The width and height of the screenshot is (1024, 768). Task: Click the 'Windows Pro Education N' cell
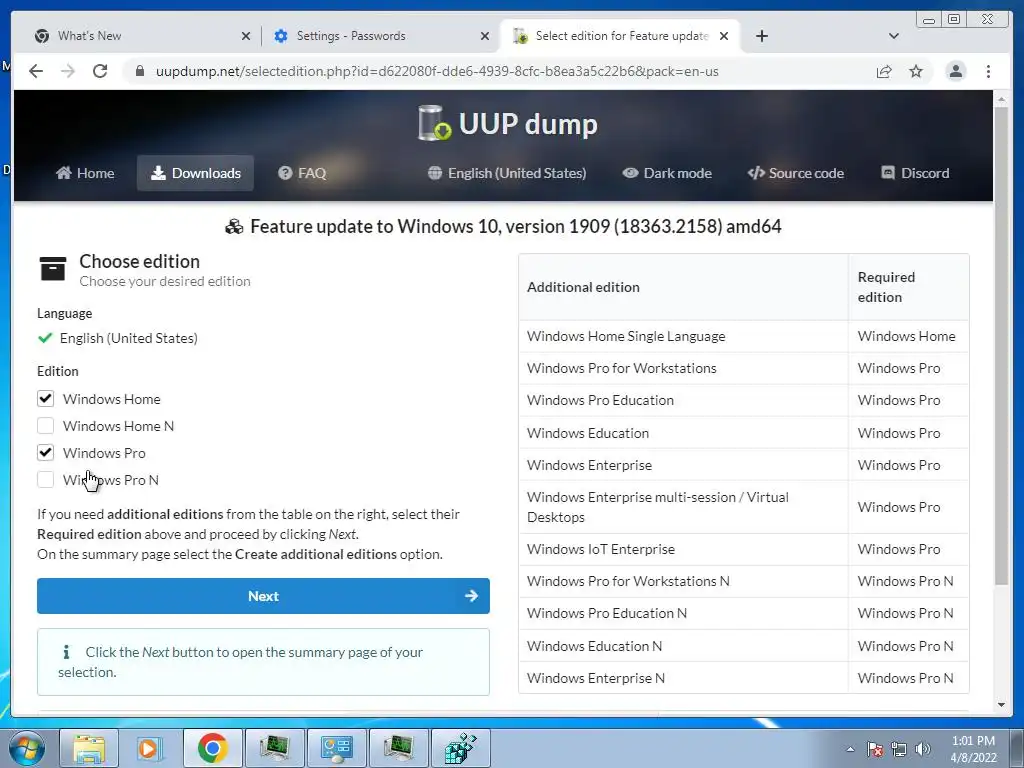pyautogui.click(x=683, y=613)
